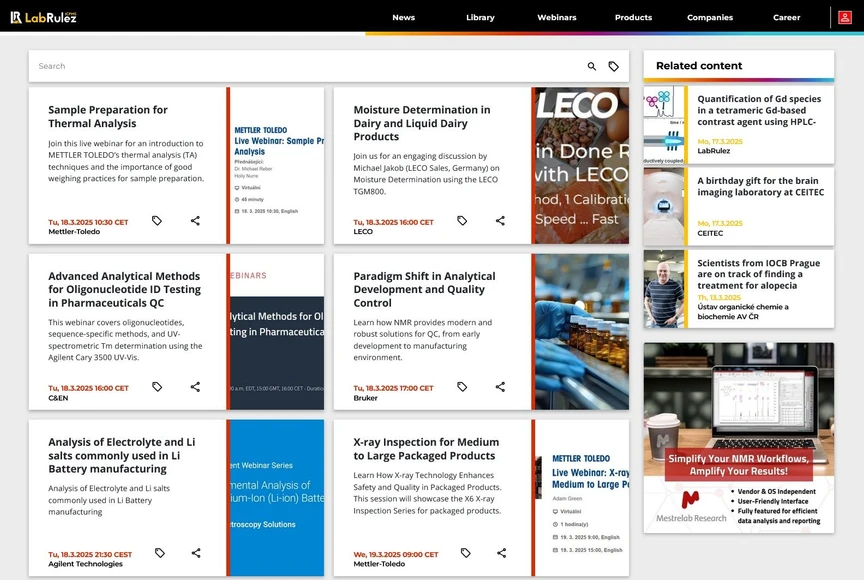Click tag icon on Moisture Determination card
The width and height of the screenshot is (864, 580).
pyautogui.click(x=462, y=220)
